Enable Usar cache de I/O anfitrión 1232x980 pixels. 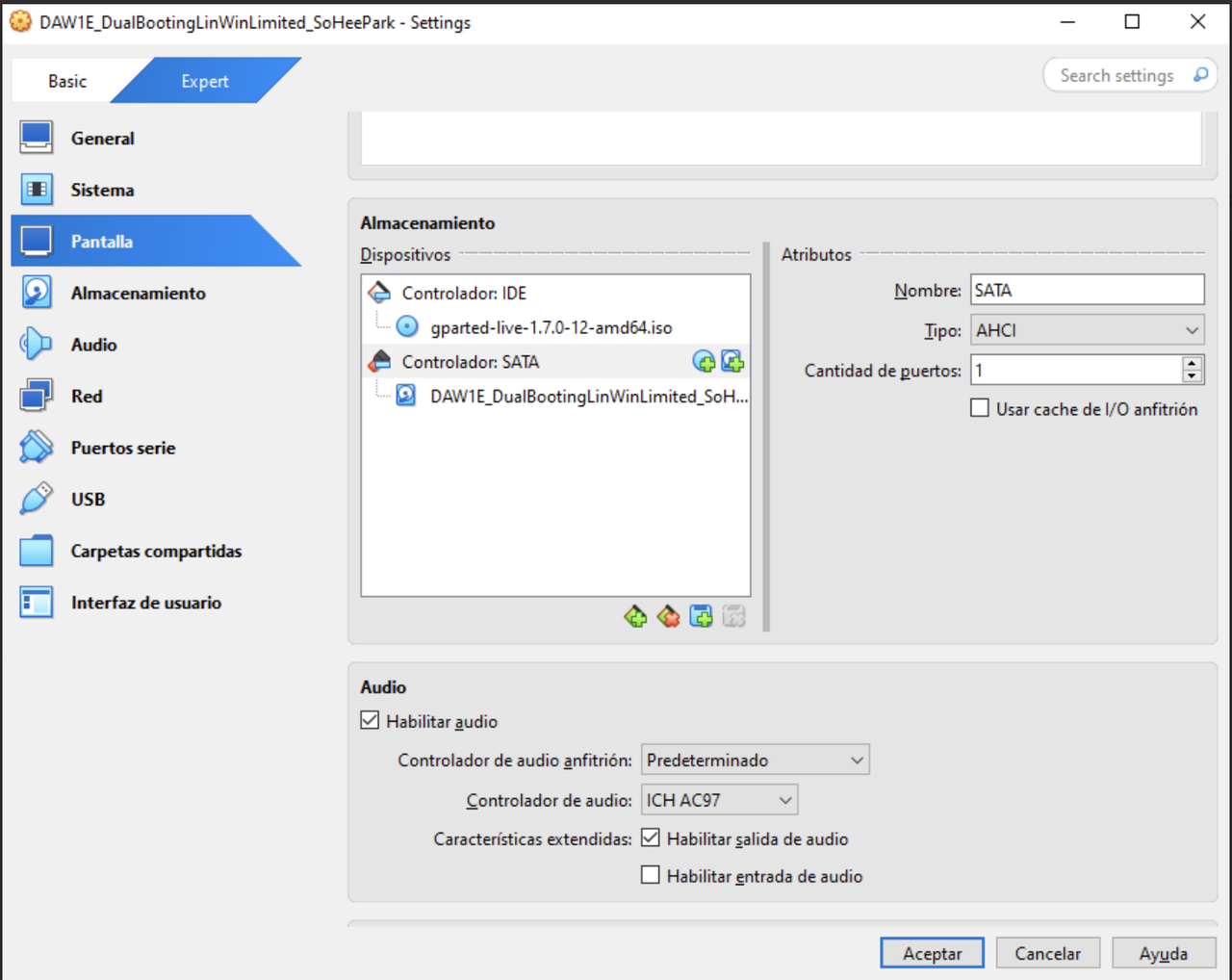pos(980,407)
